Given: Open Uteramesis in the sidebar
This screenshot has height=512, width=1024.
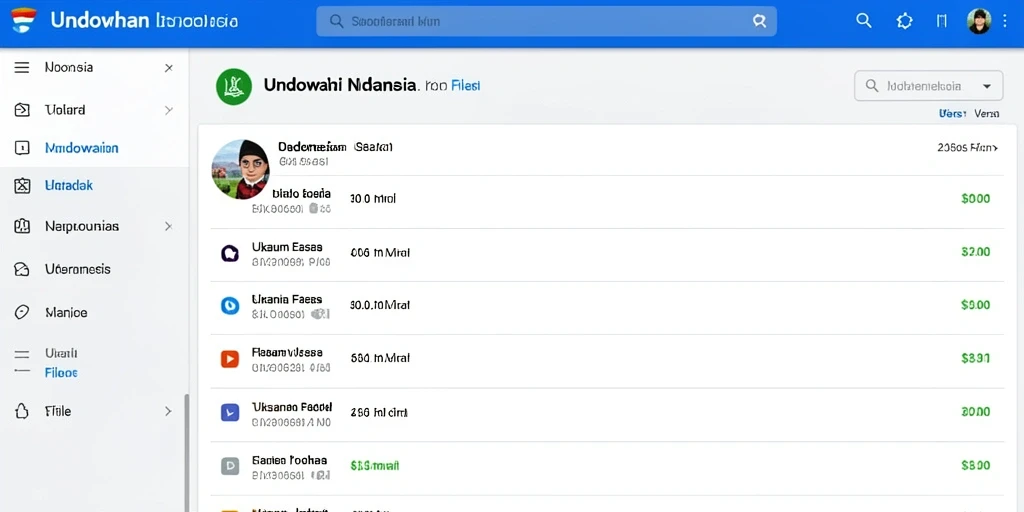Looking at the screenshot, I should tap(78, 269).
